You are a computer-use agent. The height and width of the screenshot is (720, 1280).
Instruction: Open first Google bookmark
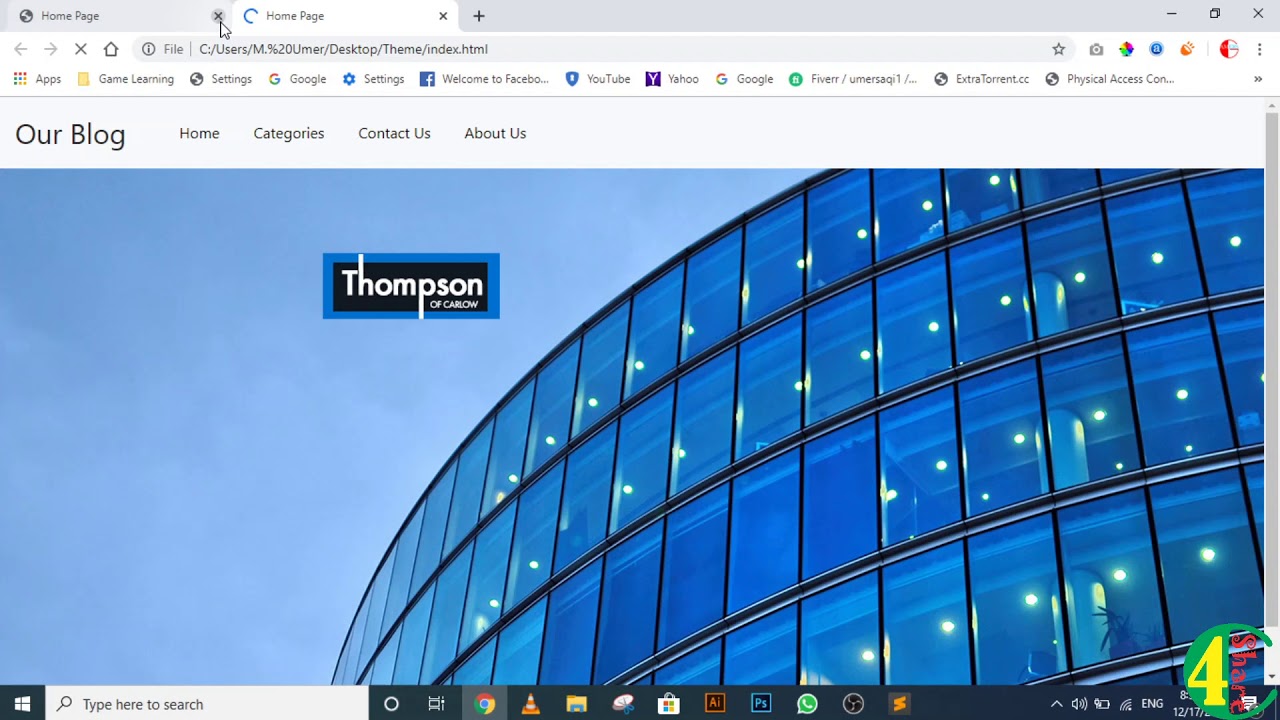coord(297,79)
